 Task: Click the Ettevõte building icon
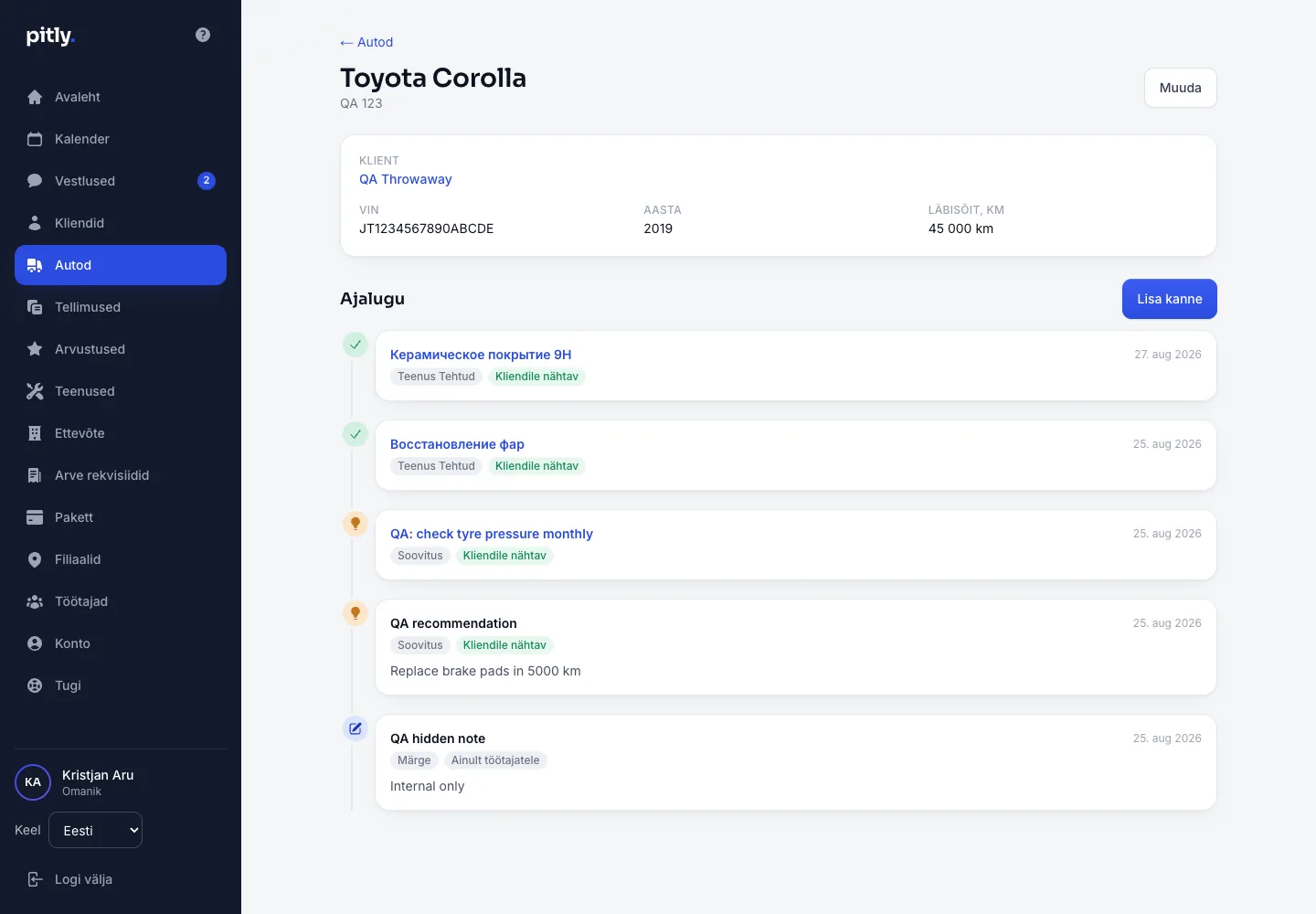pyautogui.click(x=35, y=433)
